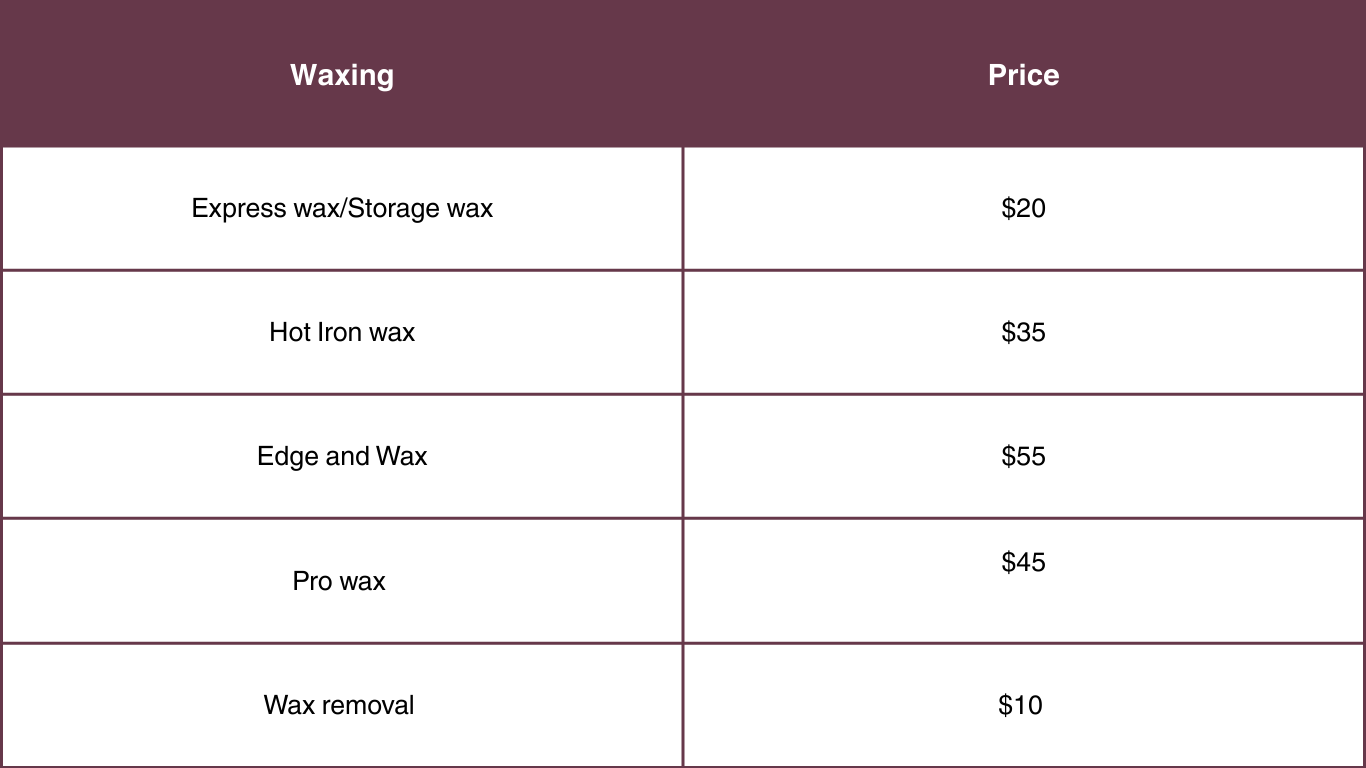Select the $10 price cell
Viewport: 1366px width, 768px height.
tap(1020, 705)
